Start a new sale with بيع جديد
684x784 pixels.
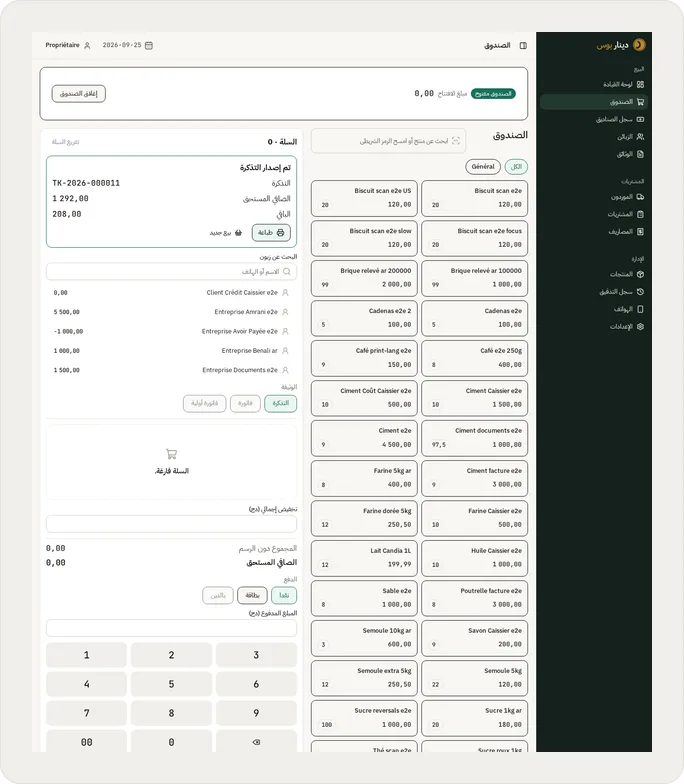tap(226, 233)
